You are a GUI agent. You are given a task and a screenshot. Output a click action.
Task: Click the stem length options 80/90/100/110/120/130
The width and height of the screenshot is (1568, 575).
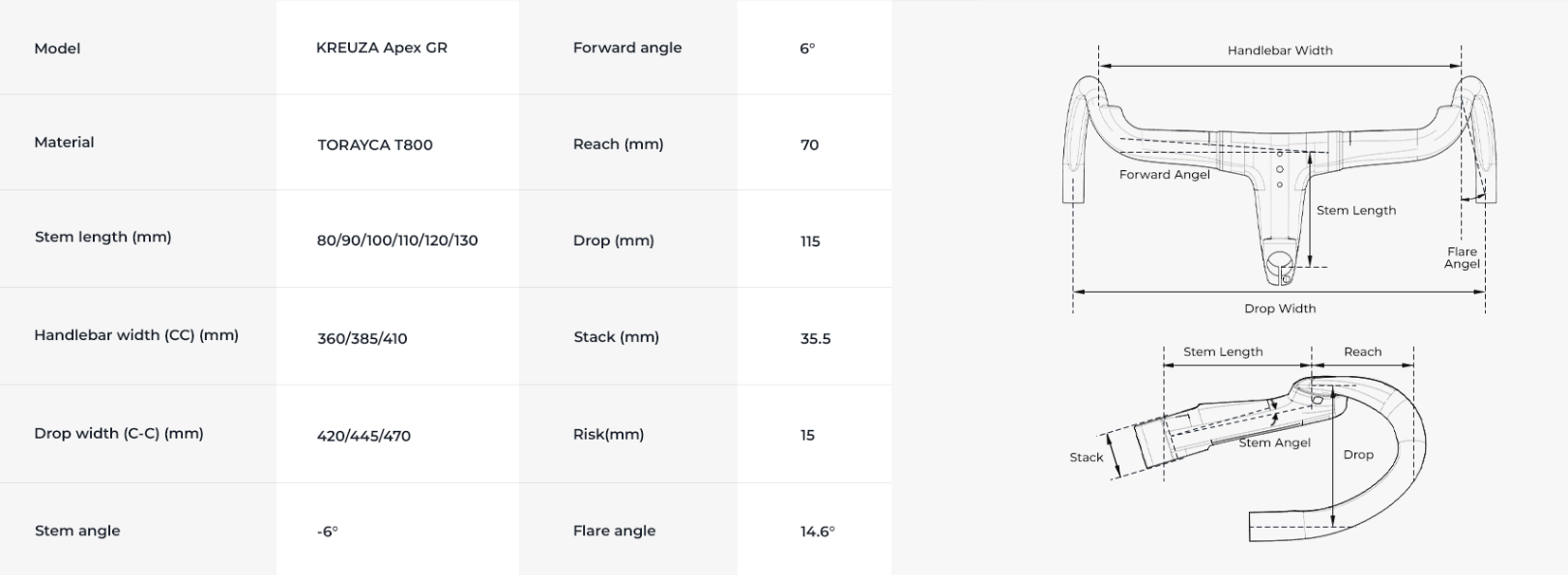[x=396, y=241]
